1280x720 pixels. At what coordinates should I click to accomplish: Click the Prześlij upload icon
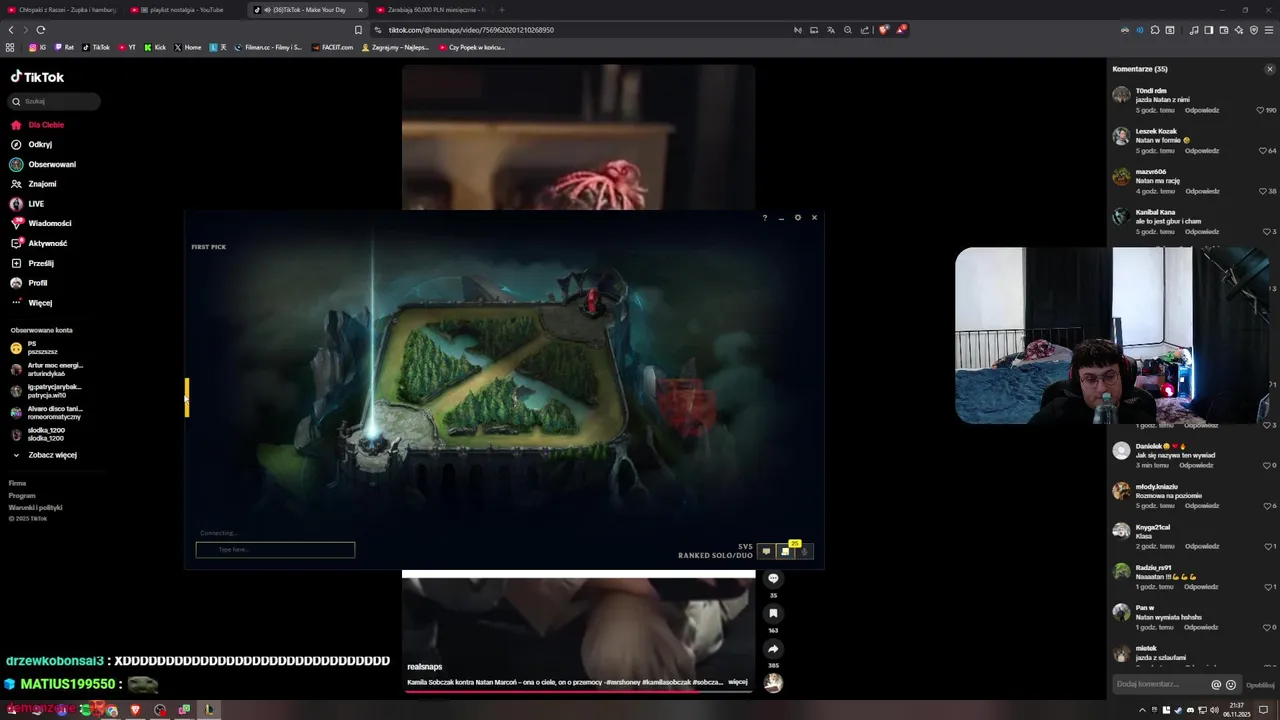click(16, 263)
